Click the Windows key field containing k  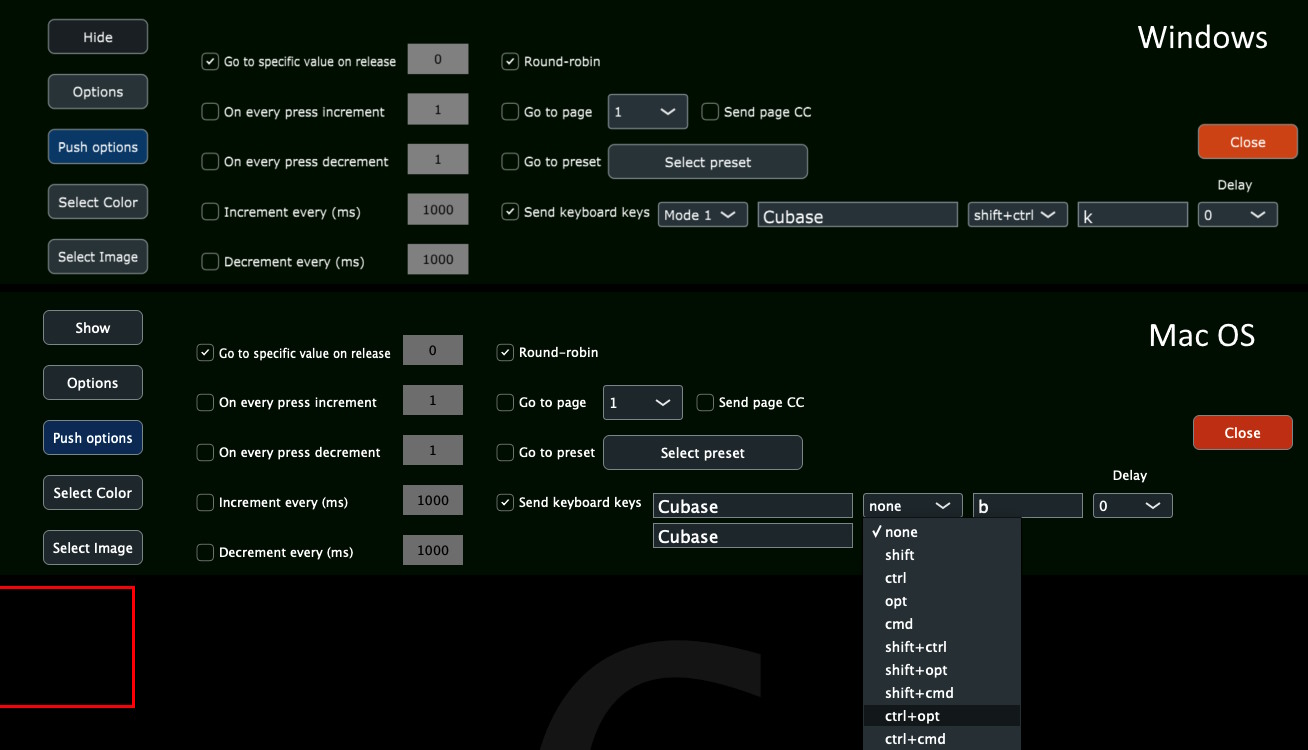coord(1133,215)
